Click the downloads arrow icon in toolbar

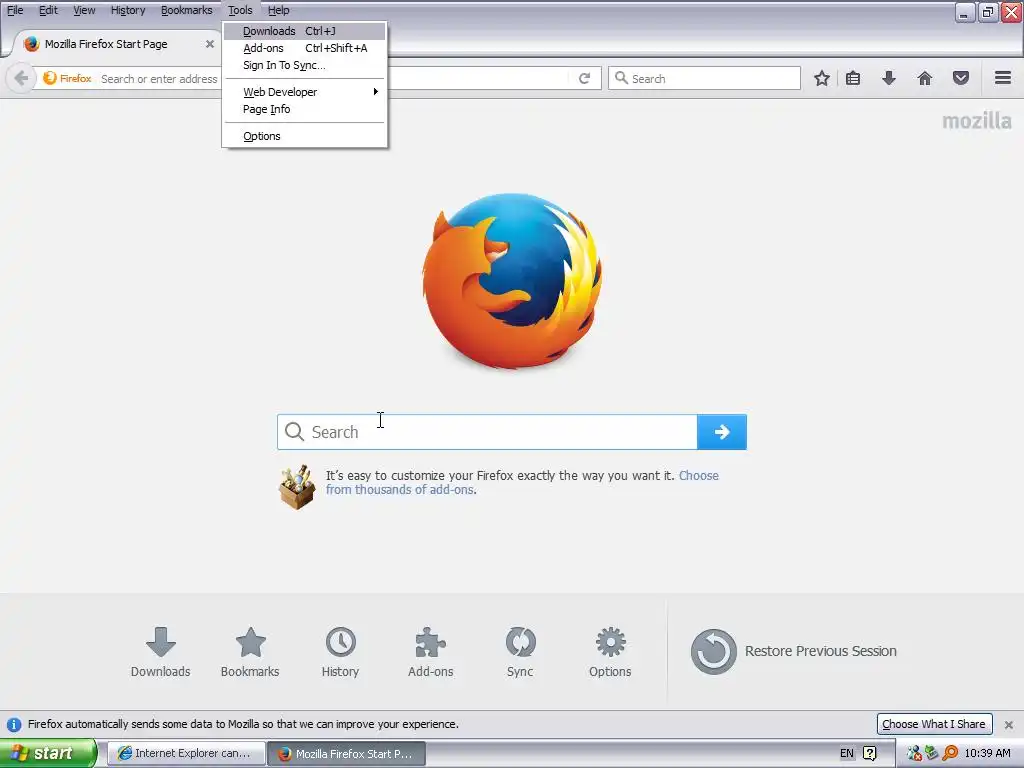pos(889,78)
